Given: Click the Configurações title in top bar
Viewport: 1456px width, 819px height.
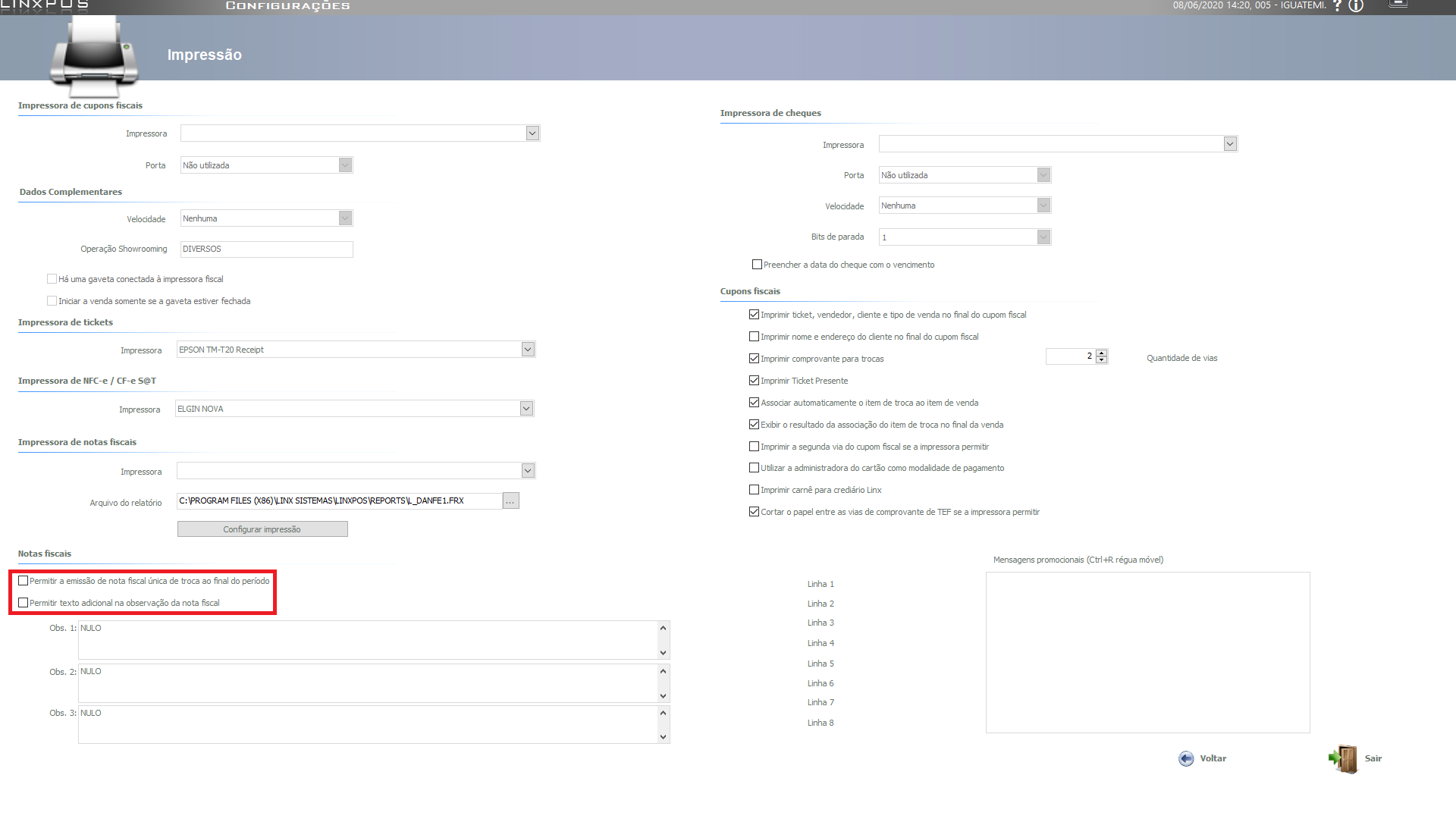Looking at the screenshot, I should [287, 6].
